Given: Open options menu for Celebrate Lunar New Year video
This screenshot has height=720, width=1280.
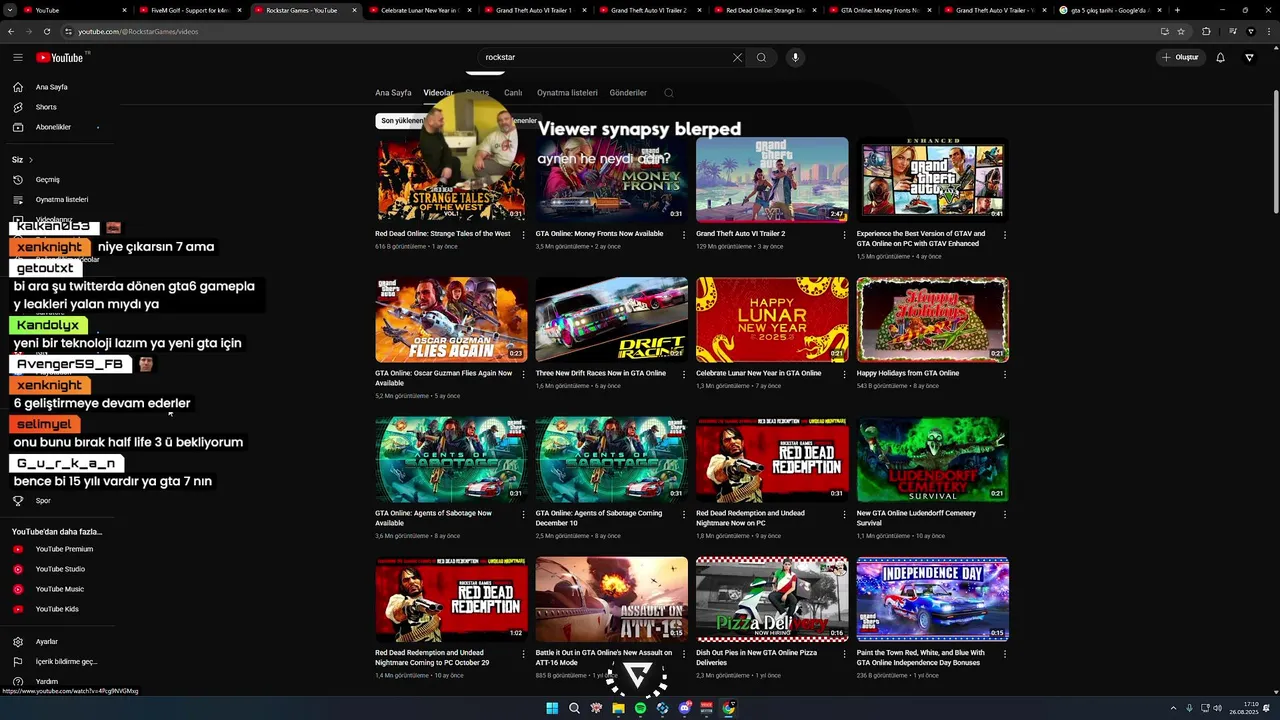Looking at the screenshot, I should point(844,375).
